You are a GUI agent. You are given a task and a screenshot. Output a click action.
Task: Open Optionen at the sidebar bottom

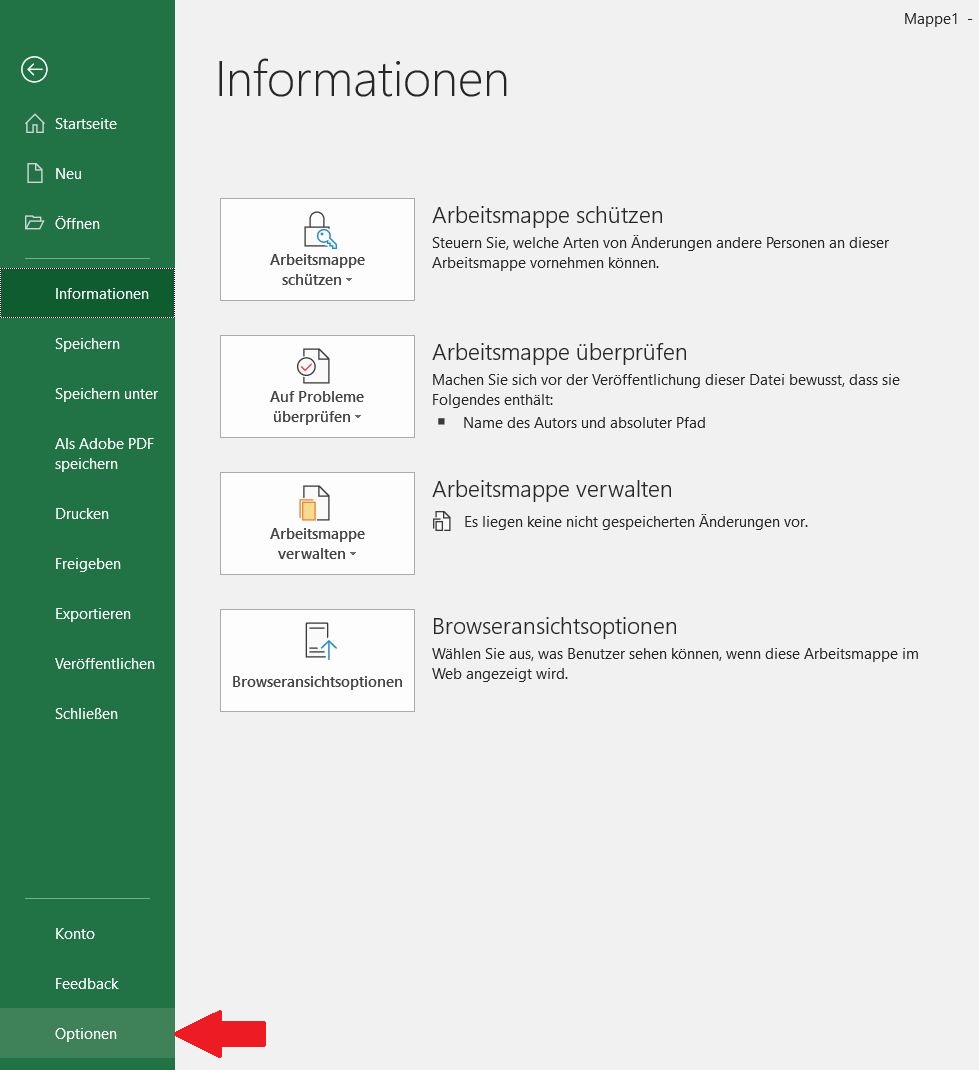[86, 1034]
